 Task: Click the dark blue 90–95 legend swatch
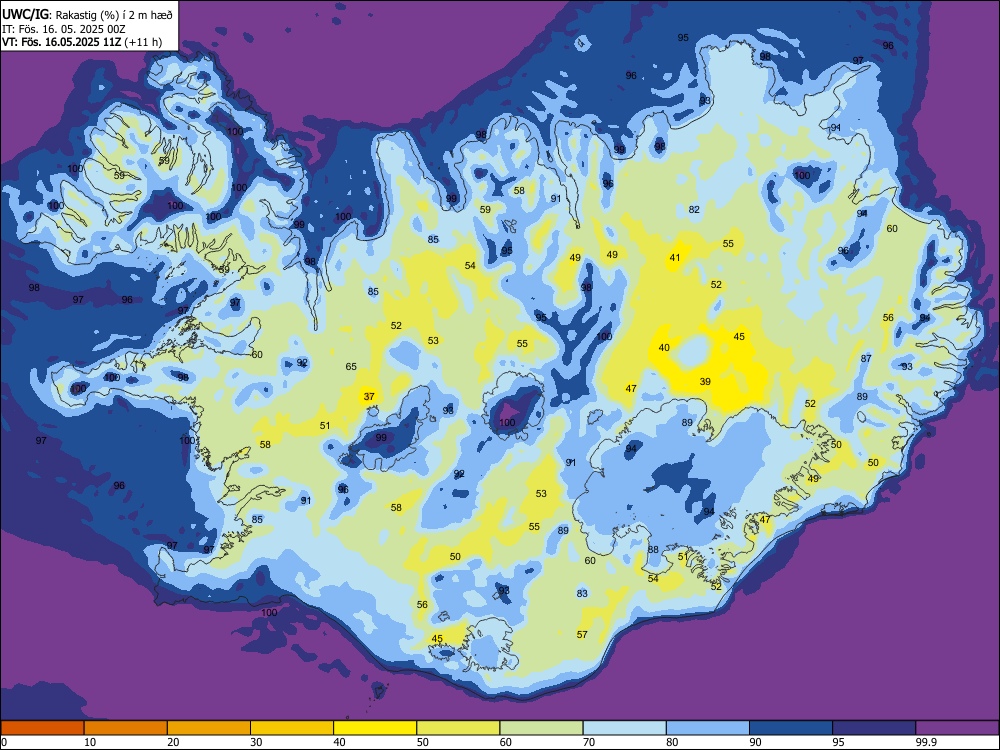pos(791,728)
